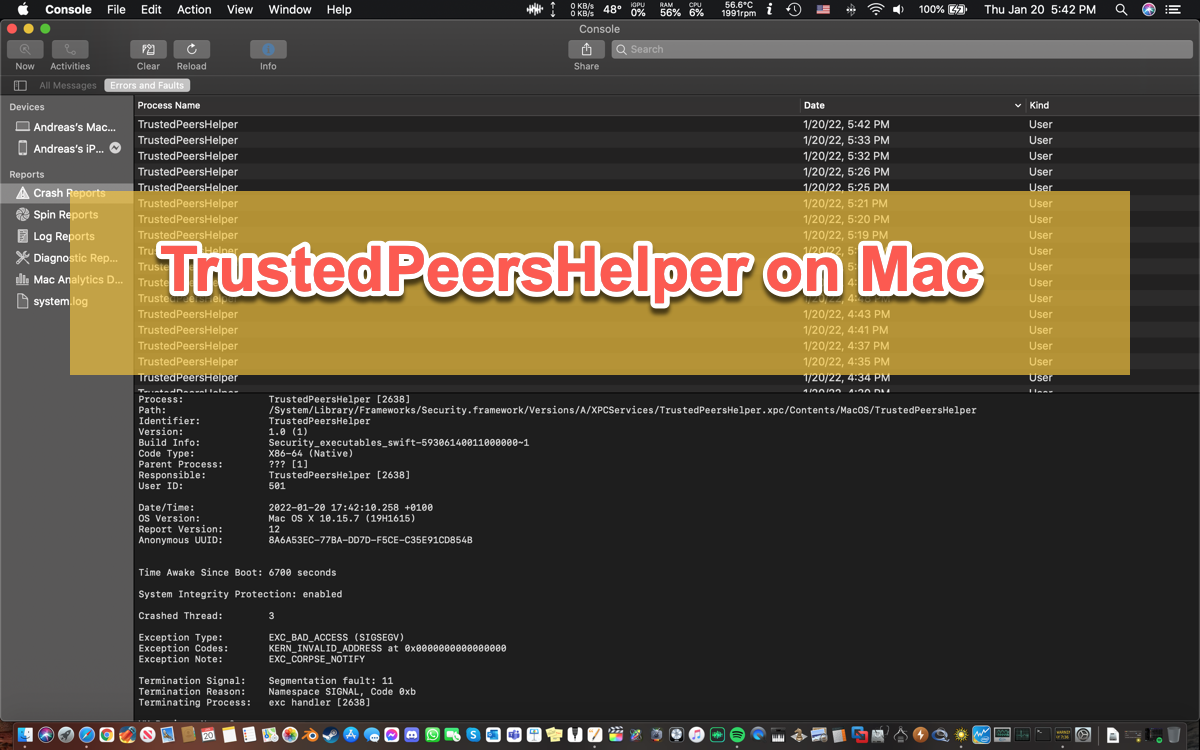The height and width of the screenshot is (750, 1200).
Task: Open the Window menu
Action: [290, 9]
